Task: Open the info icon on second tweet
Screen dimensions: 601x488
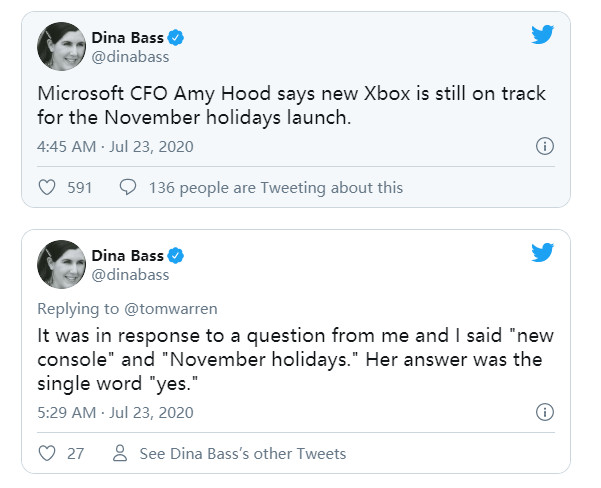Action: 545,412
